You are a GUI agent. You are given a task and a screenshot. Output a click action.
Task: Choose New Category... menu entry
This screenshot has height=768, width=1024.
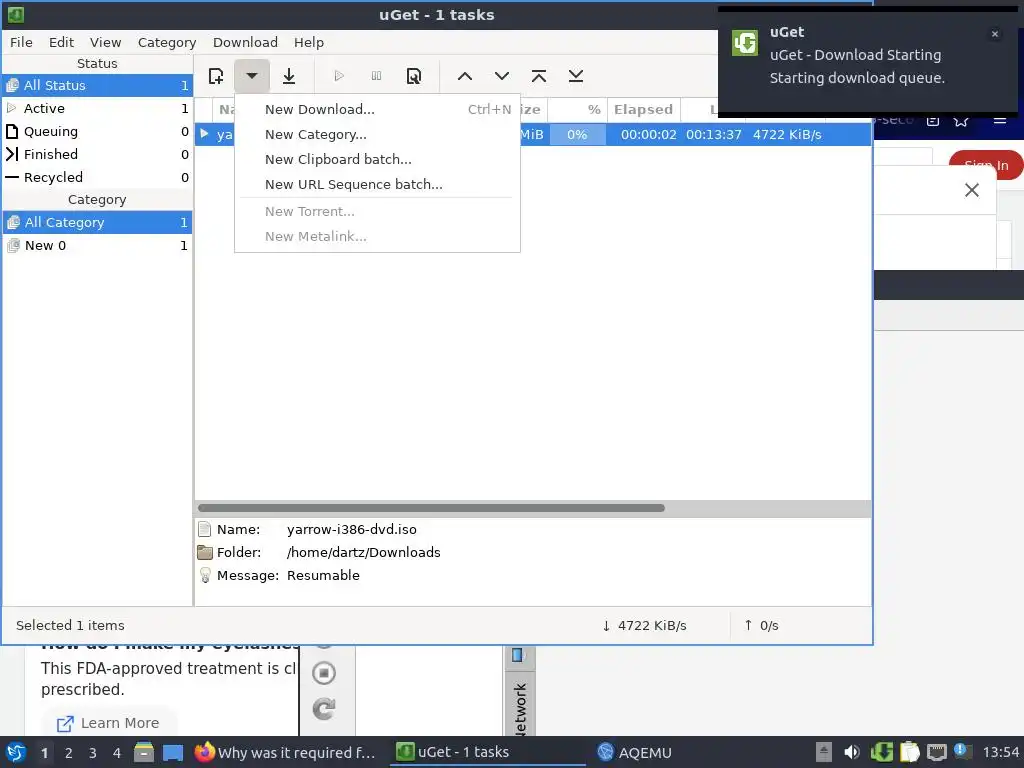click(x=377, y=135)
